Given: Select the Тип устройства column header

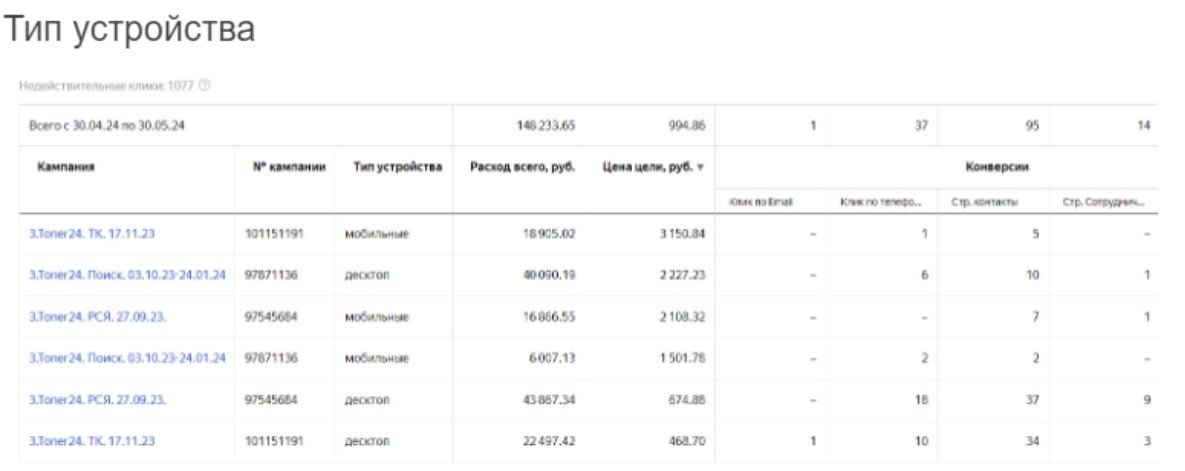Looking at the screenshot, I should [x=397, y=167].
